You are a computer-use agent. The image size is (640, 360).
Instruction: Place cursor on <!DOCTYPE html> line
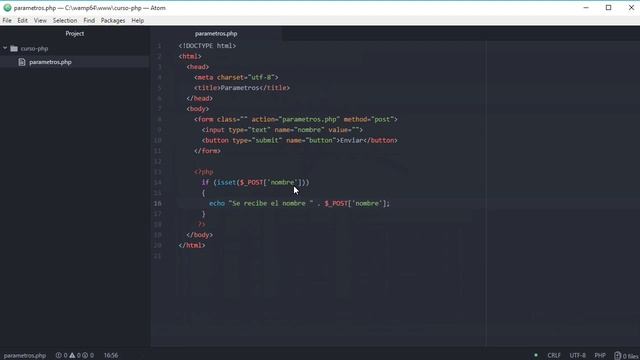(x=207, y=46)
